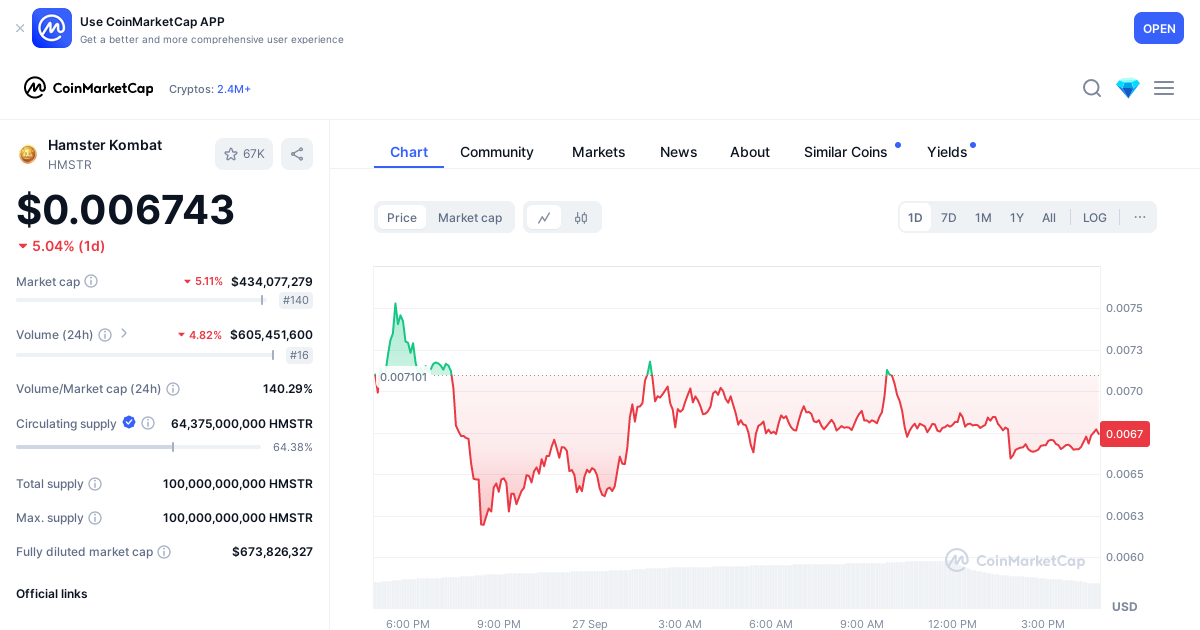Image resolution: width=1200 pixels, height=630 pixels.
Task: Open chart more options ellipsis
Action: point(1140,217)
